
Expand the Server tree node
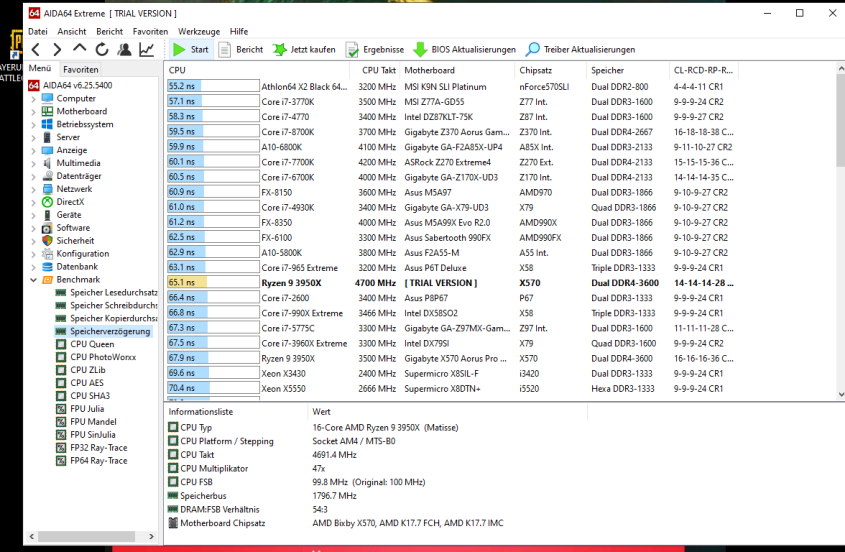click(x=33, y=137)
